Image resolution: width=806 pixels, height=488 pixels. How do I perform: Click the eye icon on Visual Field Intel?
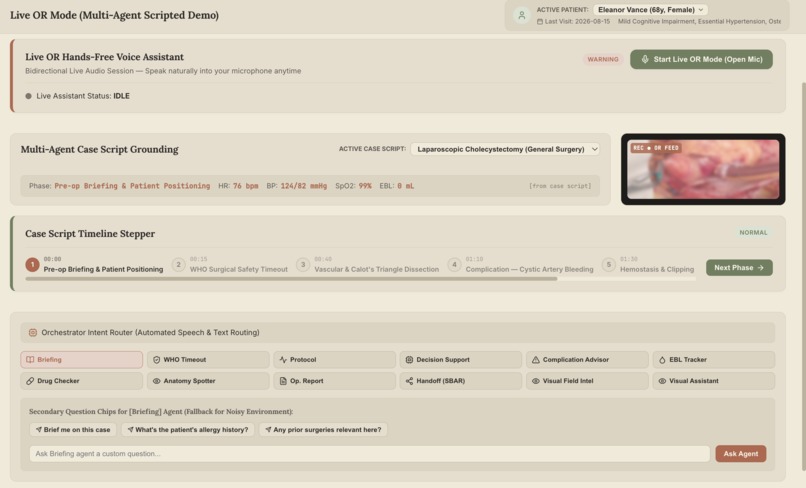click(536, 381)
